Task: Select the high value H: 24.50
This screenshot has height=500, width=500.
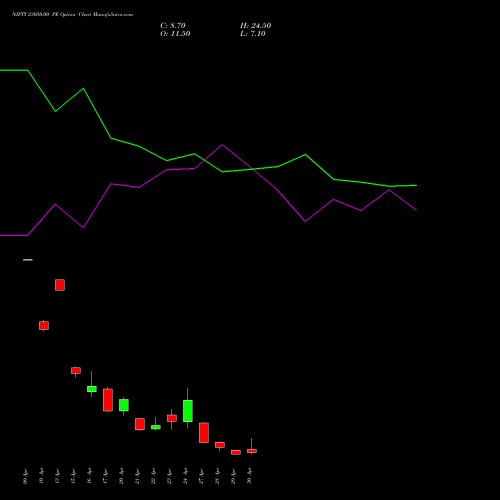Action: pyautogui.click(x=255, y=26)
